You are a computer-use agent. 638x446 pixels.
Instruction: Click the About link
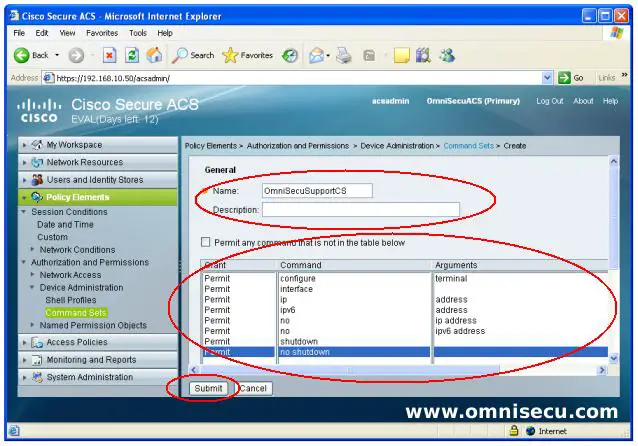(583, 101)
